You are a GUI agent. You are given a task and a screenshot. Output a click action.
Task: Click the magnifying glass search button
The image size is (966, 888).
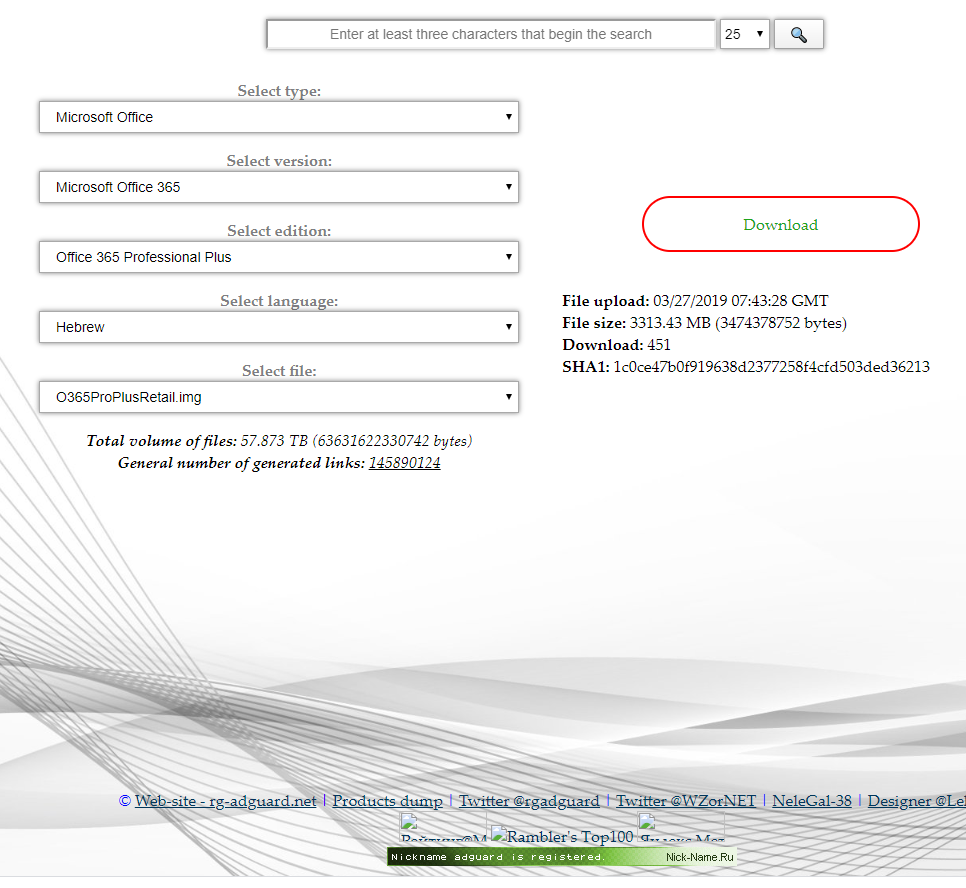click(798, 35)
